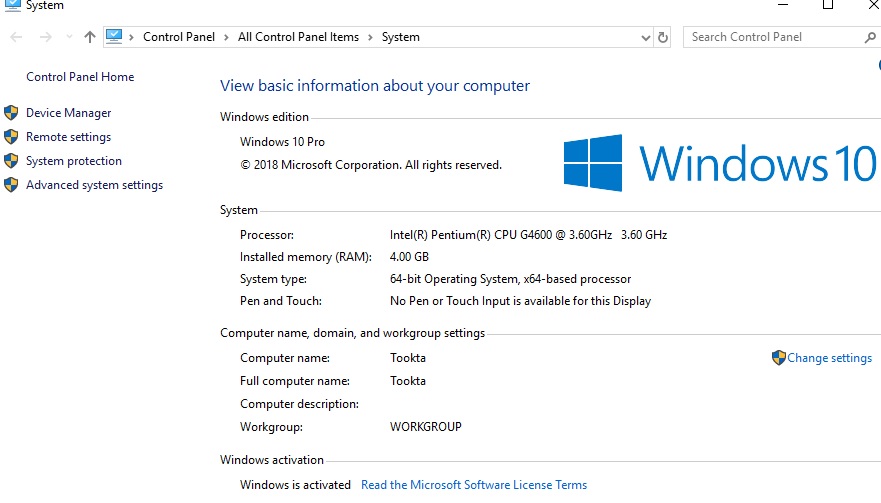Image resolution: width=881 pixels, height=503 pixels.
Task: Click shield icon beside Device Manager
Action: (11, 113)
